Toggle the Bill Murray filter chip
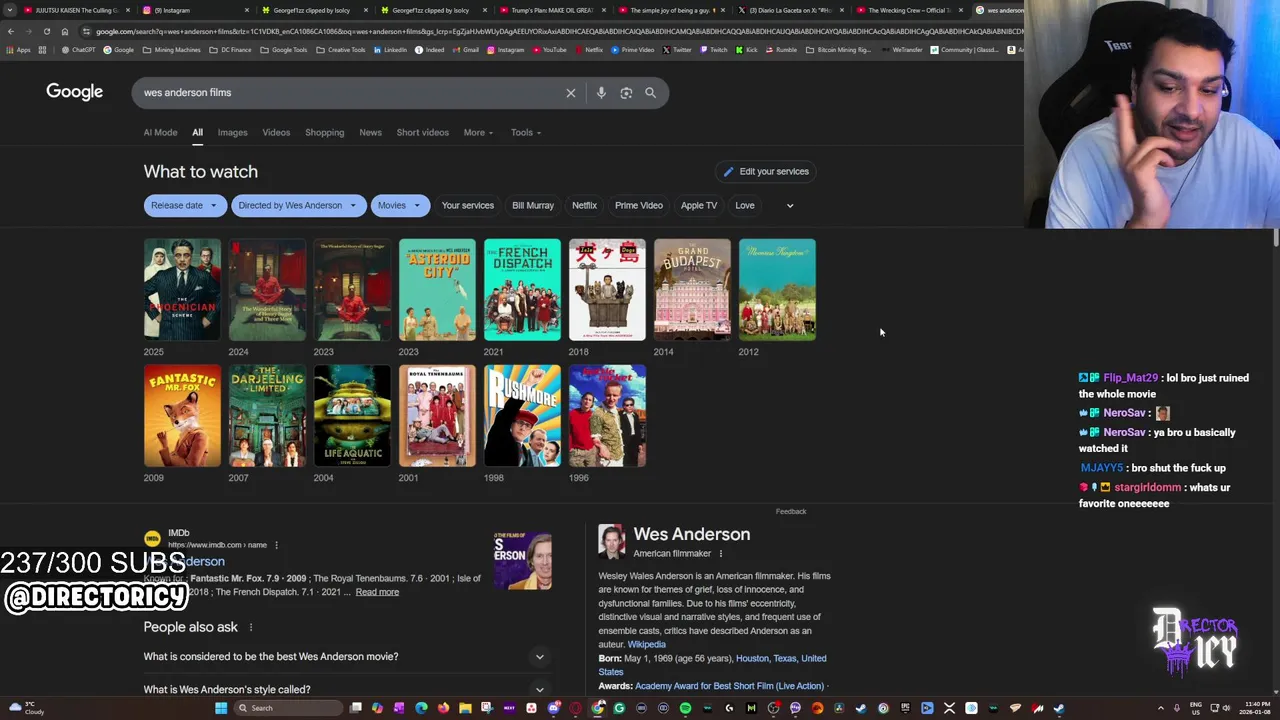This screenshot has width=1280, height=720. [x=533, y=206]
